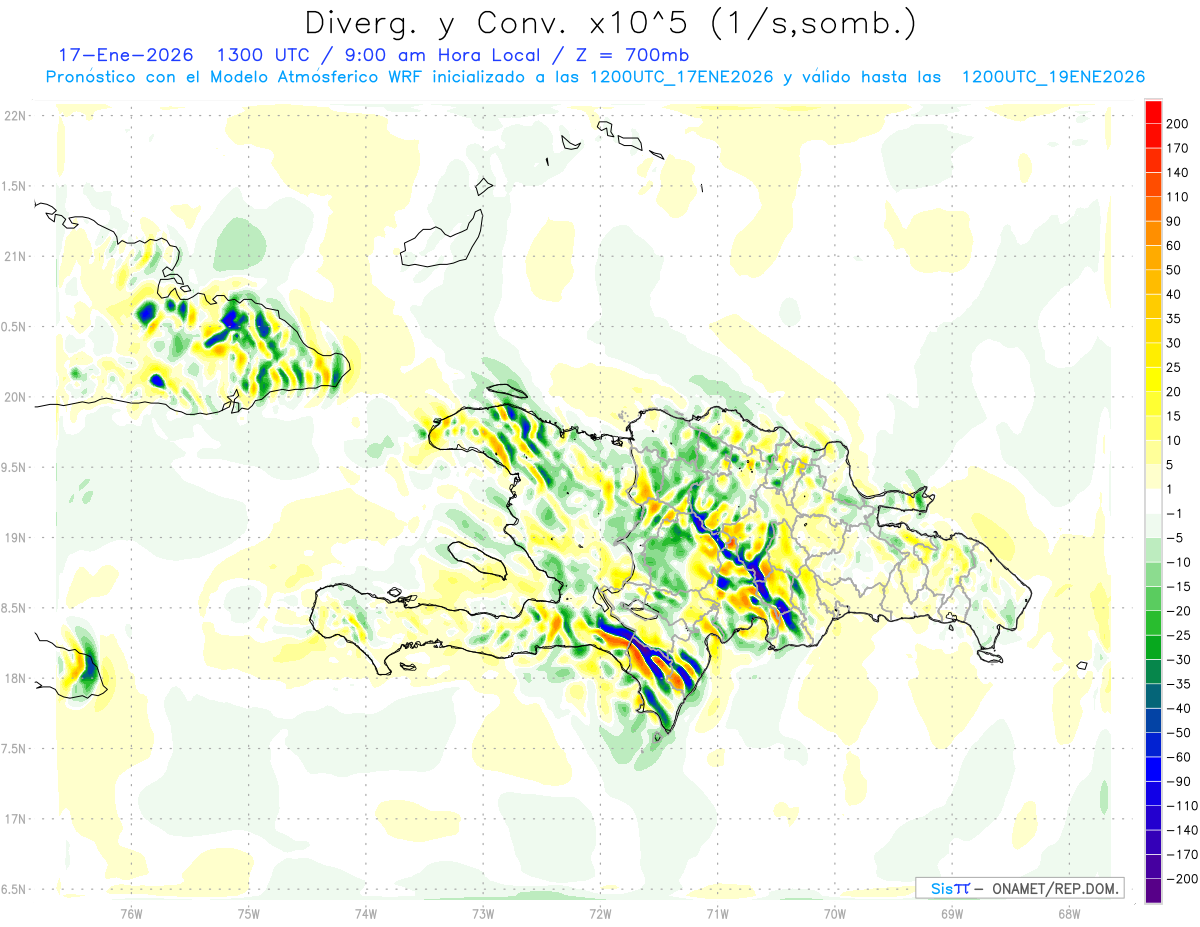
Task: Click the dark purple colorbar segment below -200
Action: pos(1153,891)
